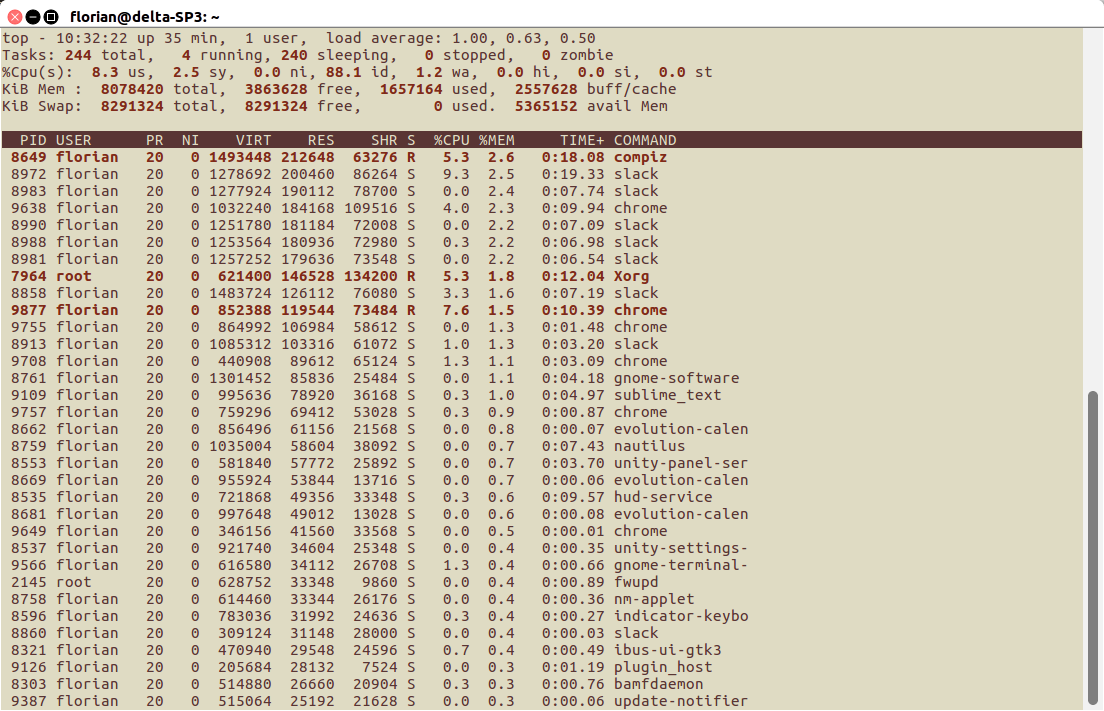
Task: Maximize the terminal window
Action: (51, 17)
